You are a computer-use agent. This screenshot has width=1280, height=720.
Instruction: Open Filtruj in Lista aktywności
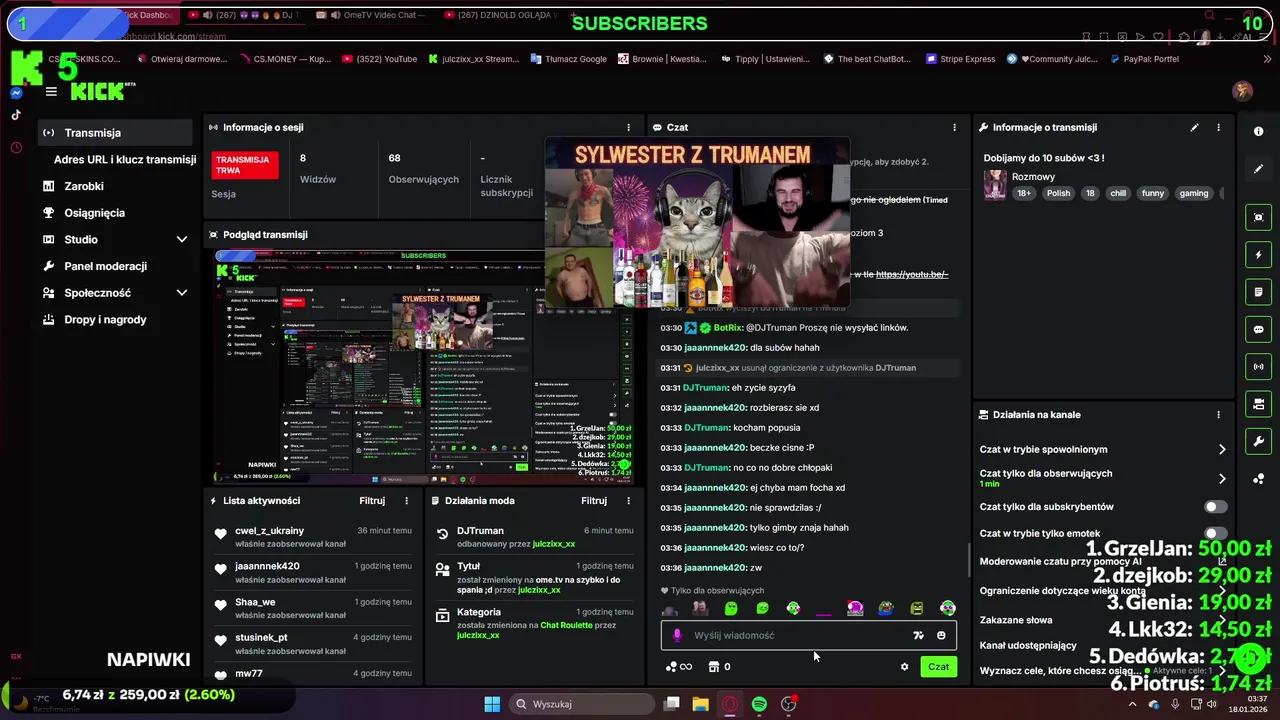372,500
